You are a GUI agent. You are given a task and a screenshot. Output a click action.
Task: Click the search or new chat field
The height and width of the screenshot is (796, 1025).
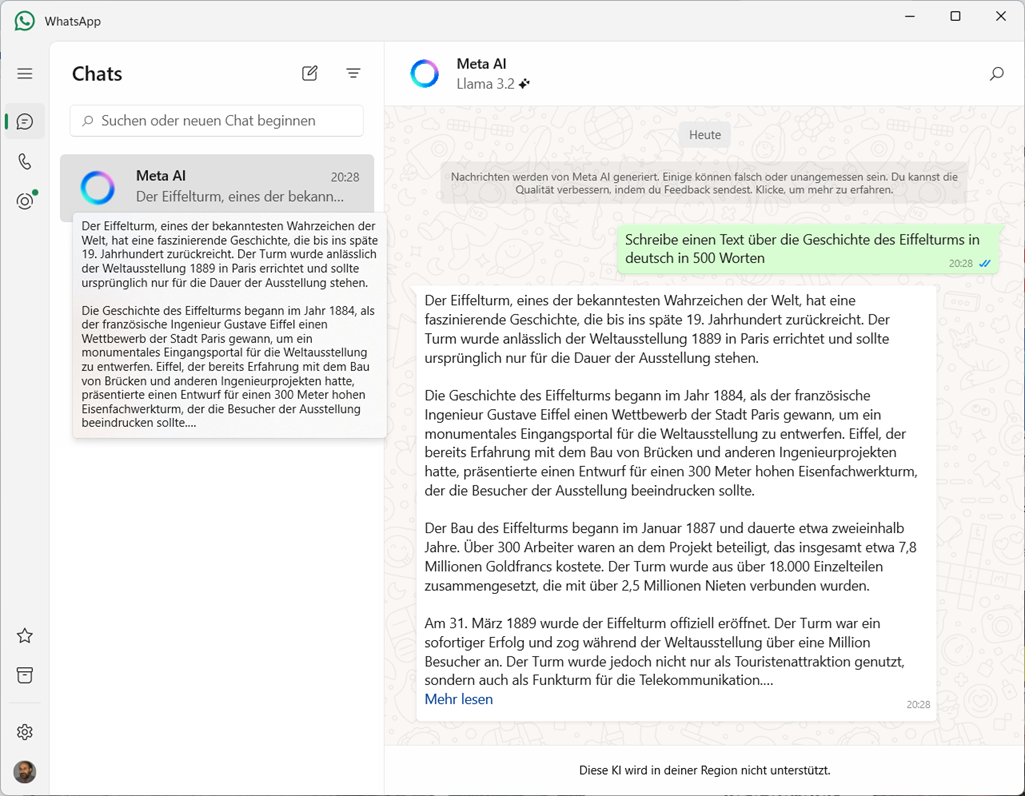(x=217, y=121)
